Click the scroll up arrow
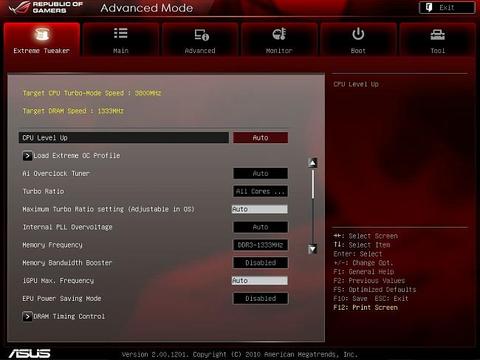 coord(312,163)
